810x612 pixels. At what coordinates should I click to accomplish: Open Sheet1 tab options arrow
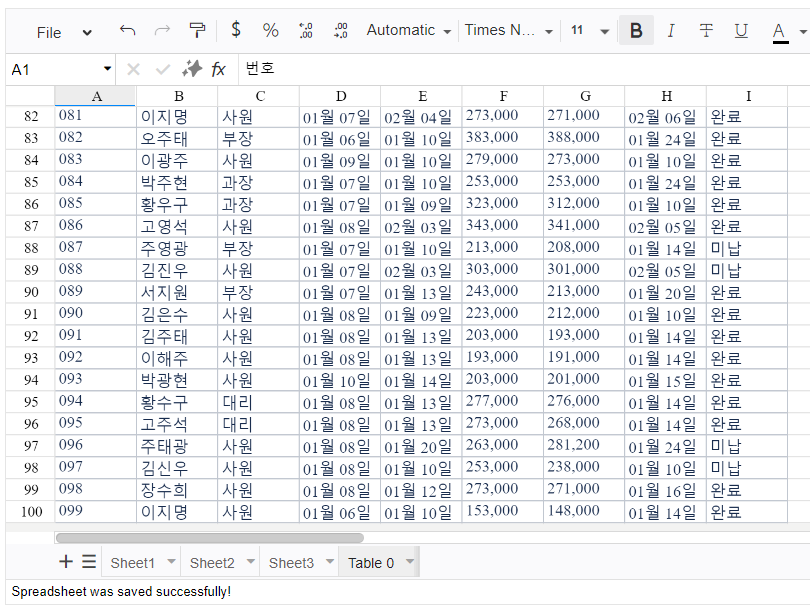[172, 561]
